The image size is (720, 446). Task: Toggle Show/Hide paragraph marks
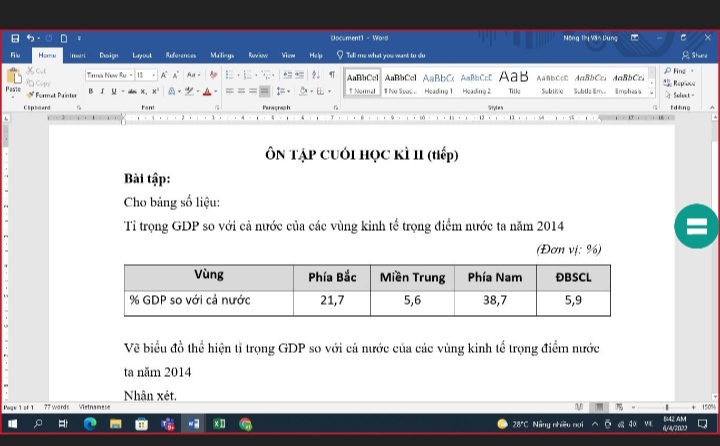pos(332,75)
